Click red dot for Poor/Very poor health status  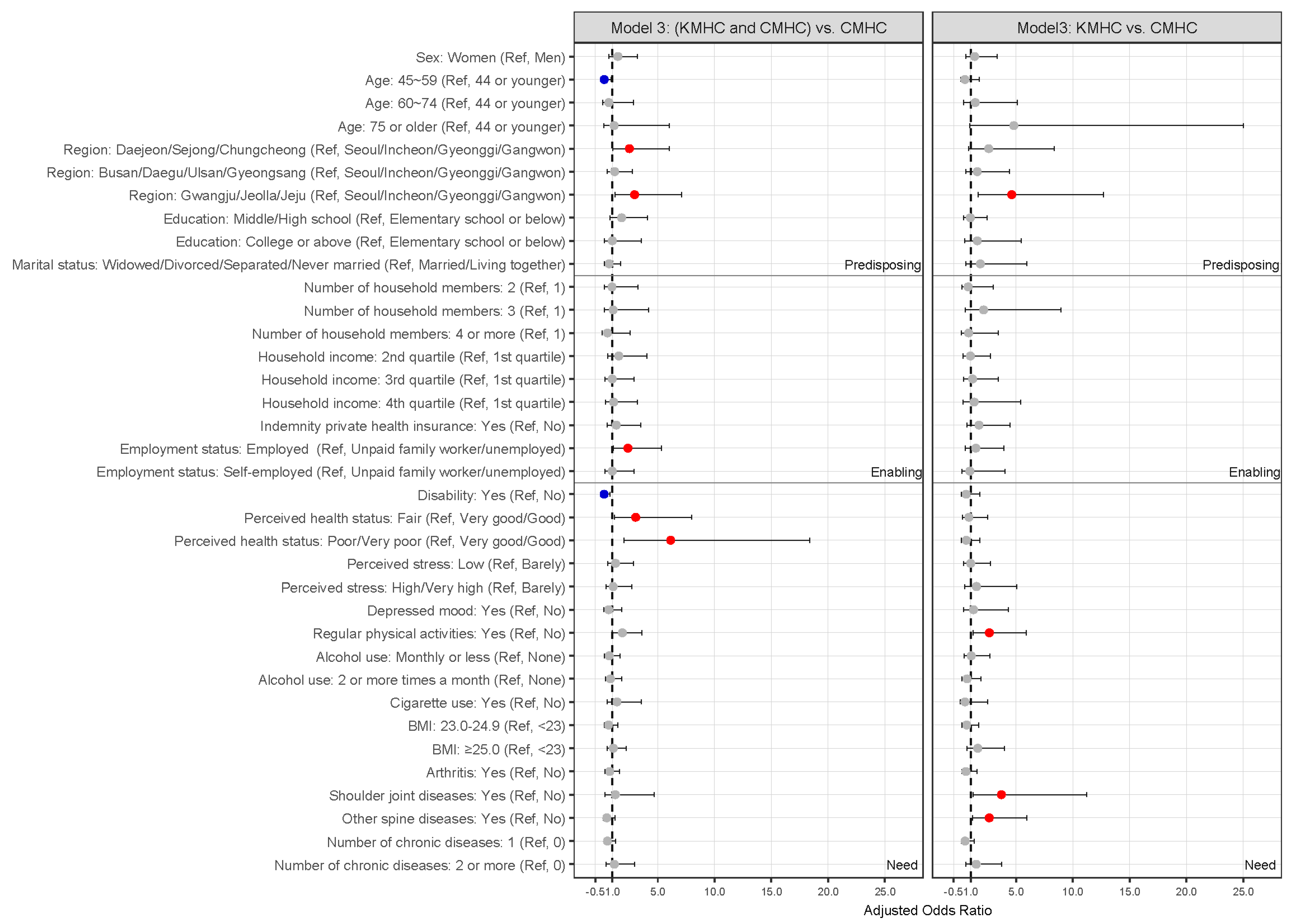click(x=671, y=540)
